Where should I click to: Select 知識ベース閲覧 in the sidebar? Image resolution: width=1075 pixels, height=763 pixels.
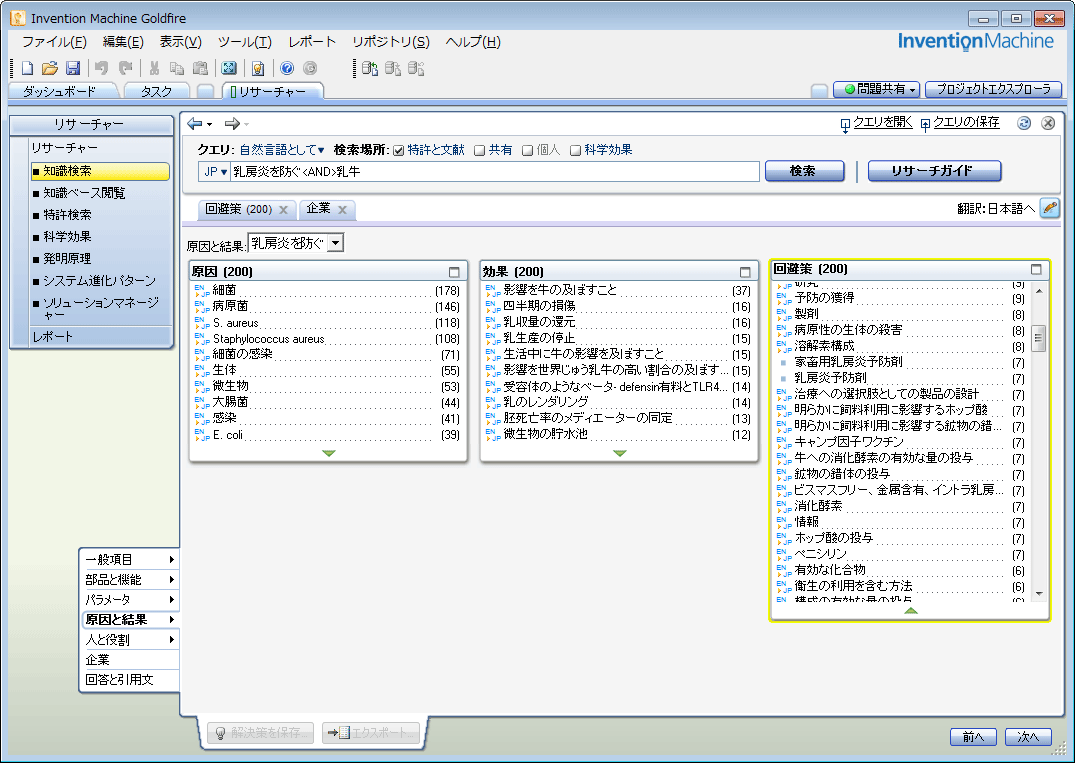pos(84,193)
